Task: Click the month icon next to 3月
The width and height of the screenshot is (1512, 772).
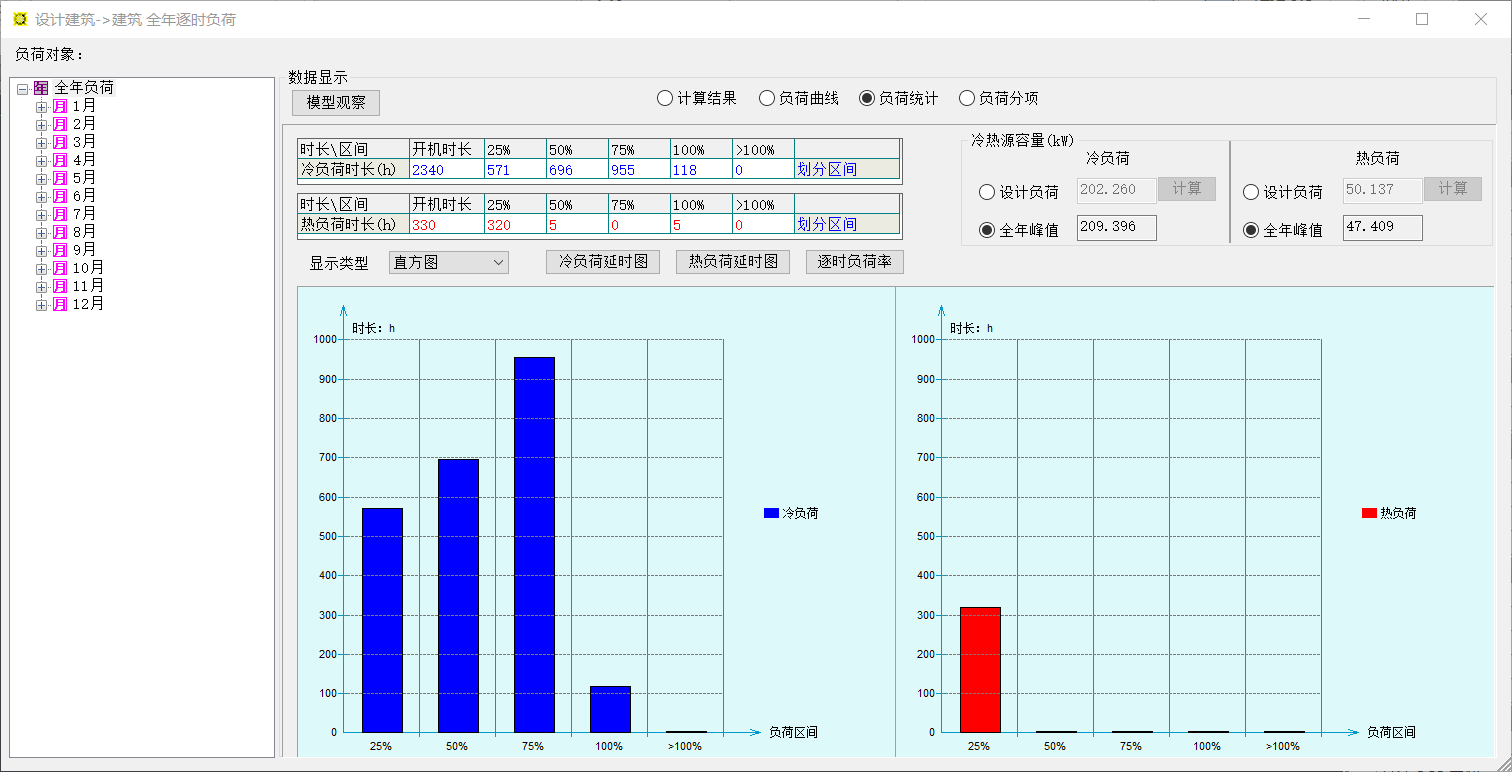Action: coord(60,142)
